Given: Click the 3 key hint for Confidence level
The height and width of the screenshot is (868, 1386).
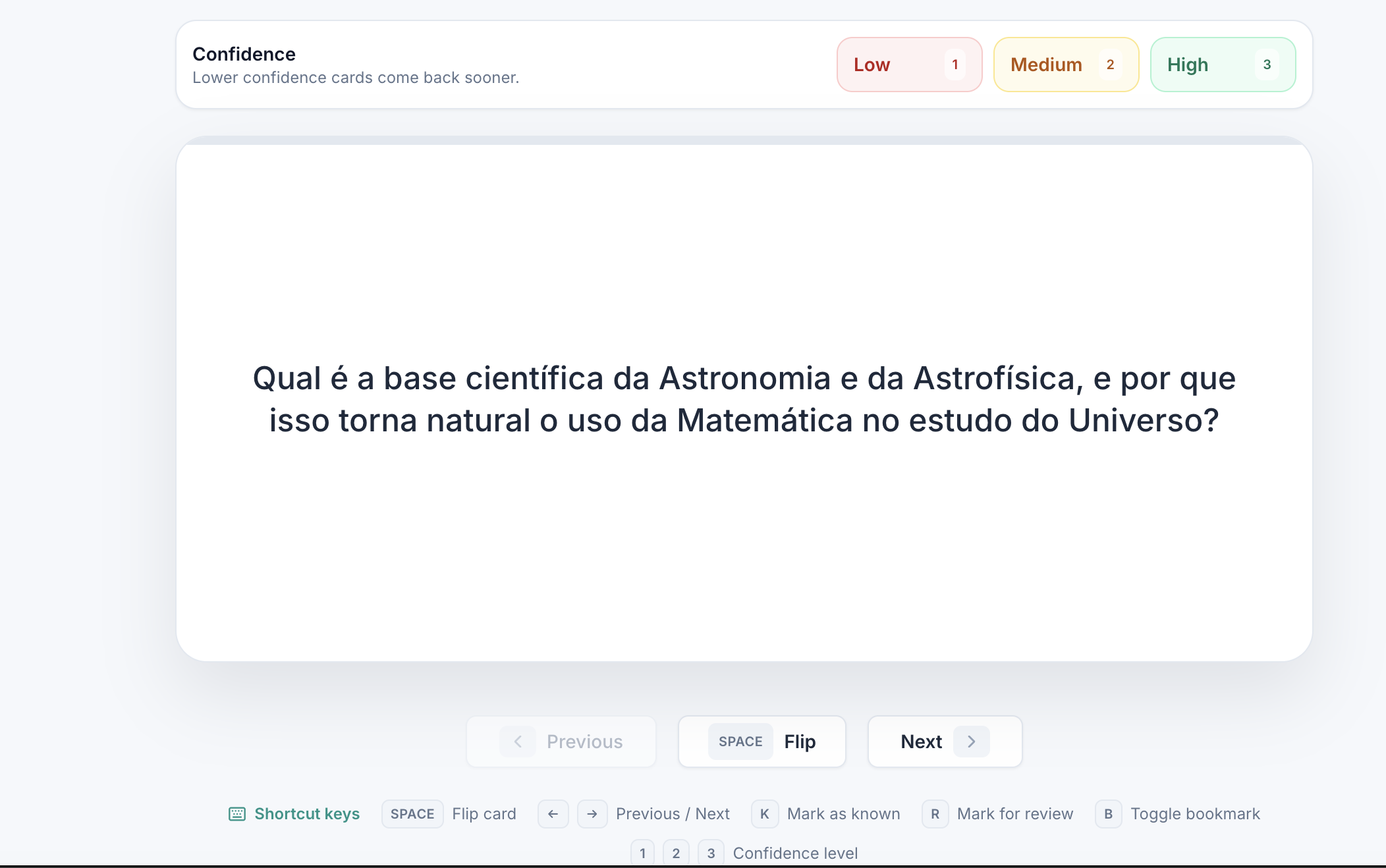Looking at the screenshot, I should [x=711, y=853].
